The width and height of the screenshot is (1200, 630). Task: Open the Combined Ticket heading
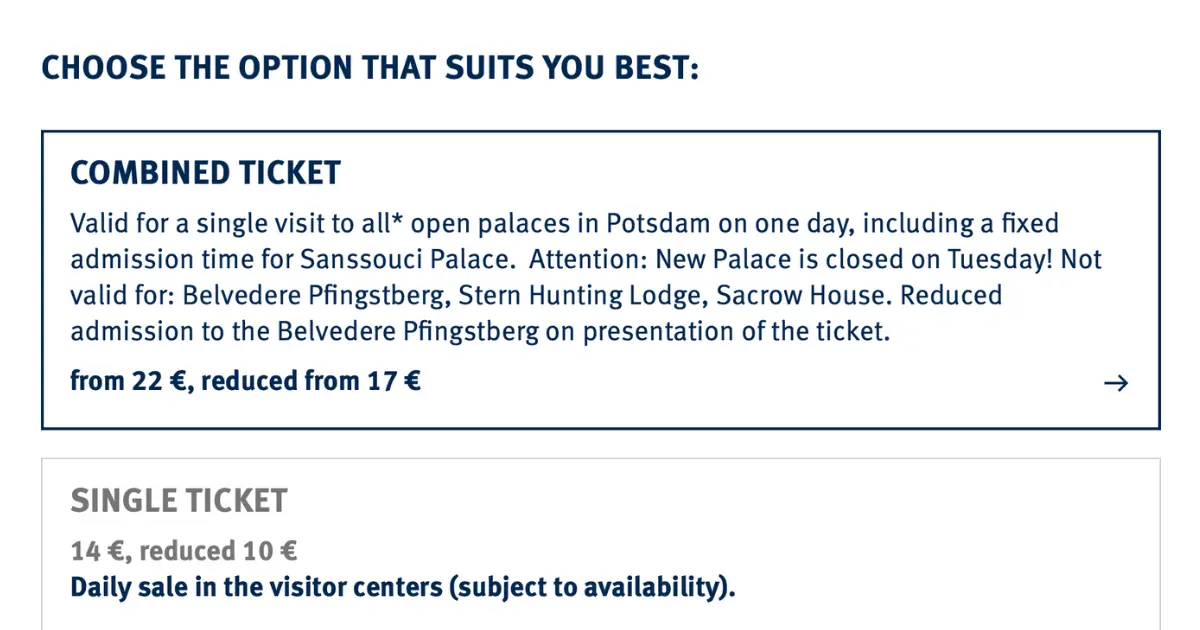205,173
